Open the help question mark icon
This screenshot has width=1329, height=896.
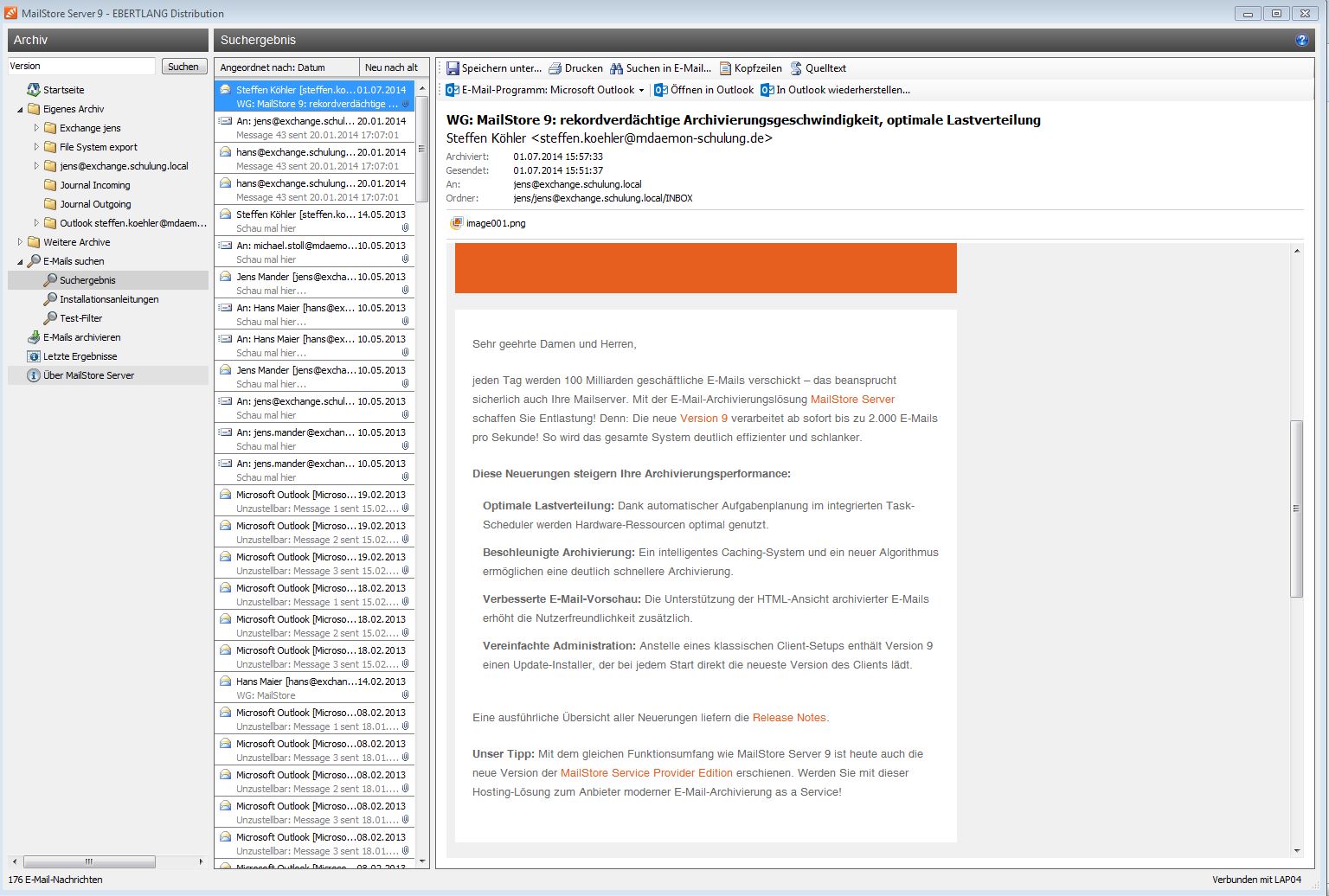click(x=1302, y=40)
